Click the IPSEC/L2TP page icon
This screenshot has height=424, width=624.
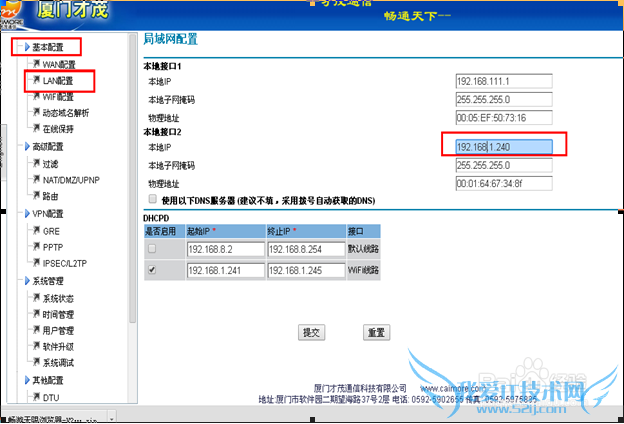coord(36,262)
